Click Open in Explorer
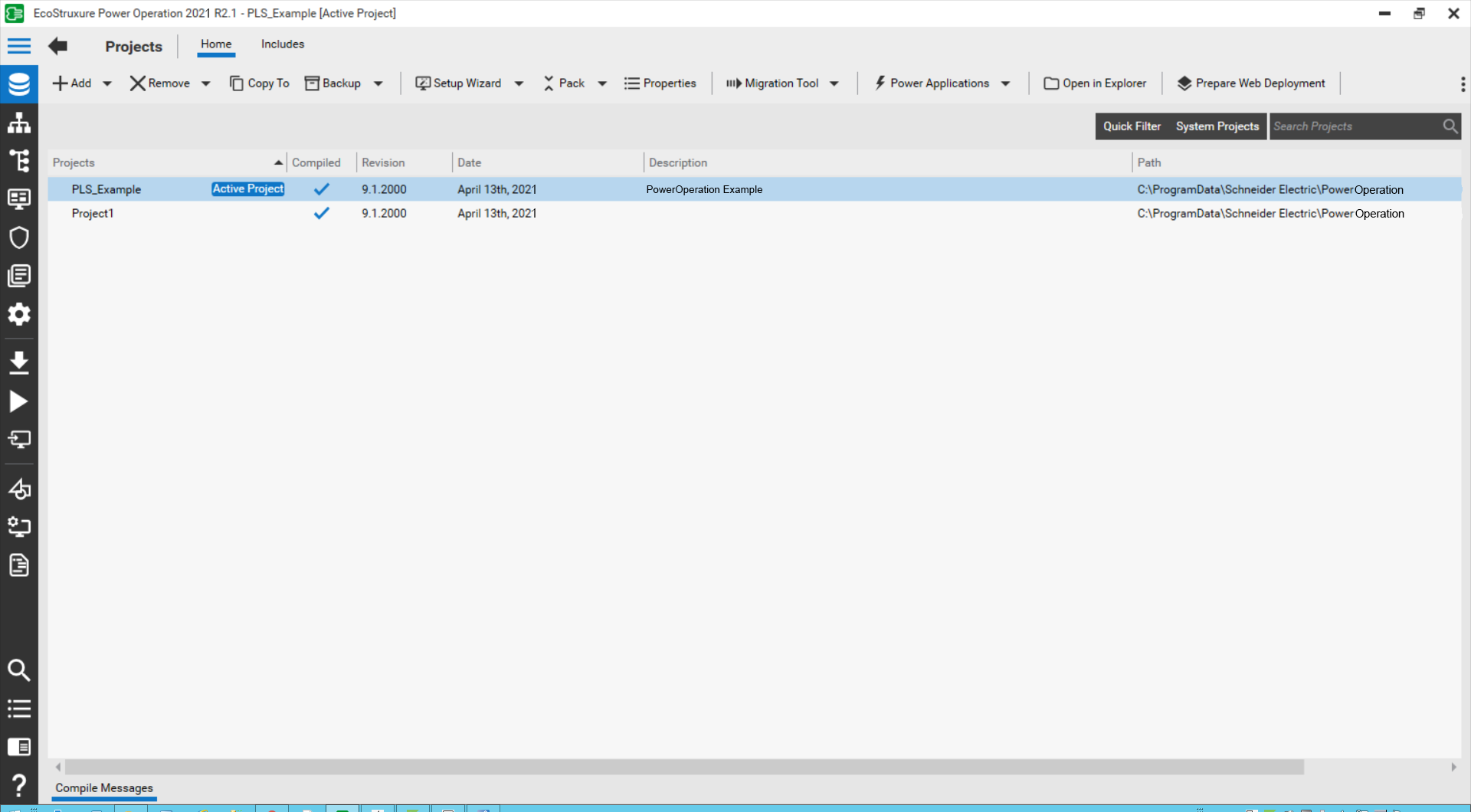Image resolution: width=1471 pixels, height=812 pixels. click(1096, 83)
